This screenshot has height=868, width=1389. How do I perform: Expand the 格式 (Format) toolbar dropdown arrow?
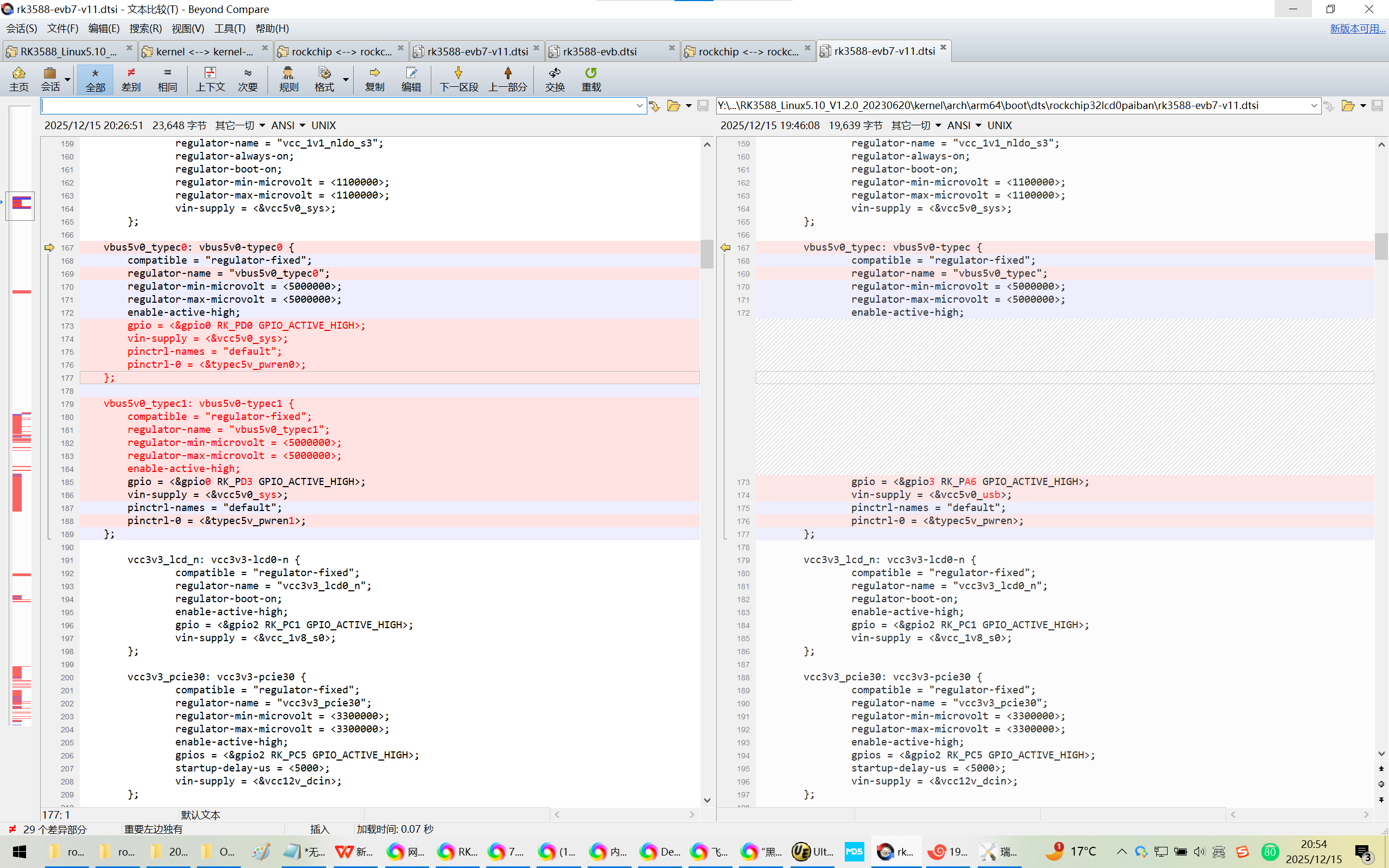coord(346,79)
